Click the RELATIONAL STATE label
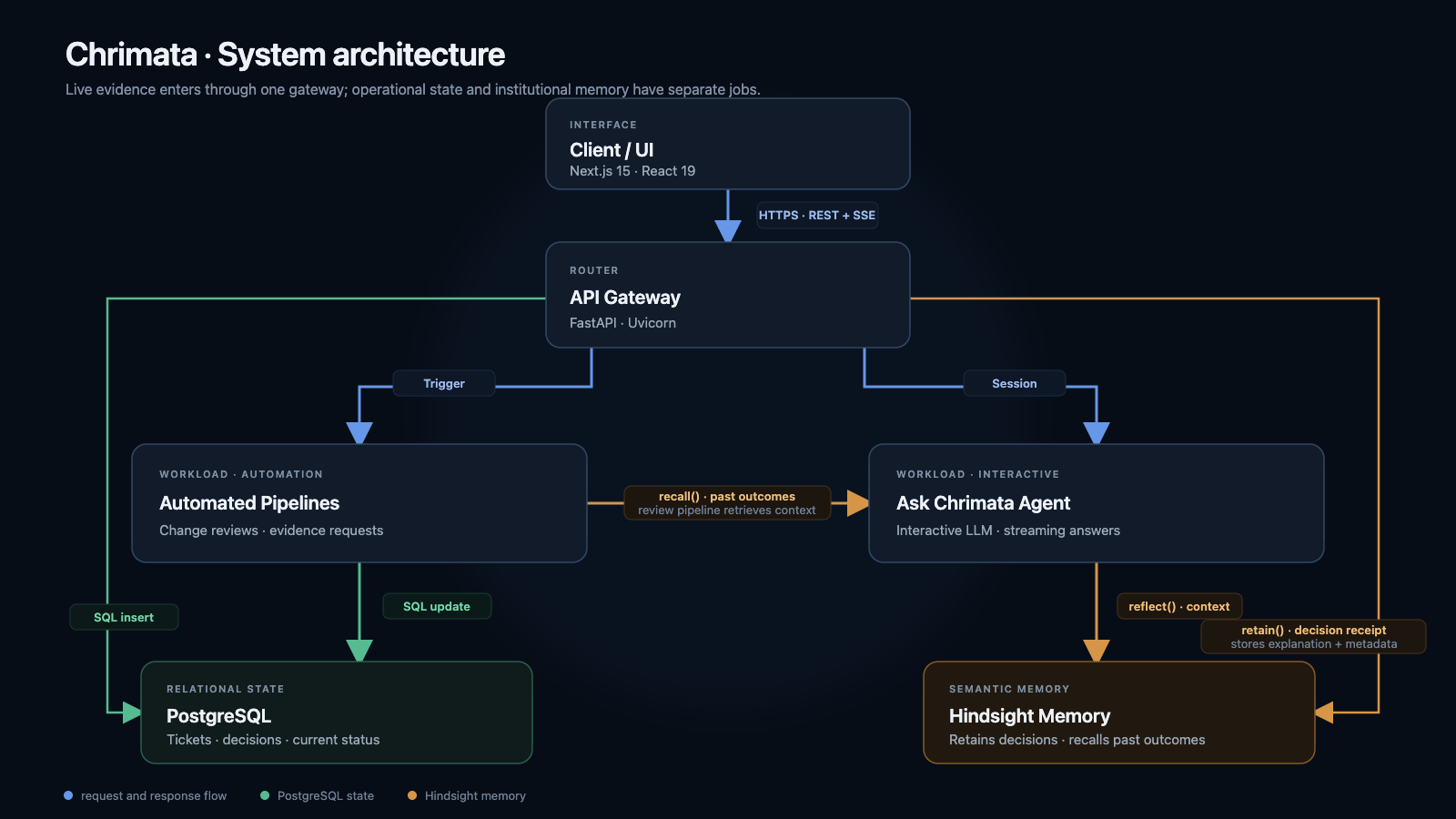This screenshot has height=819, width=1456. 226,689
